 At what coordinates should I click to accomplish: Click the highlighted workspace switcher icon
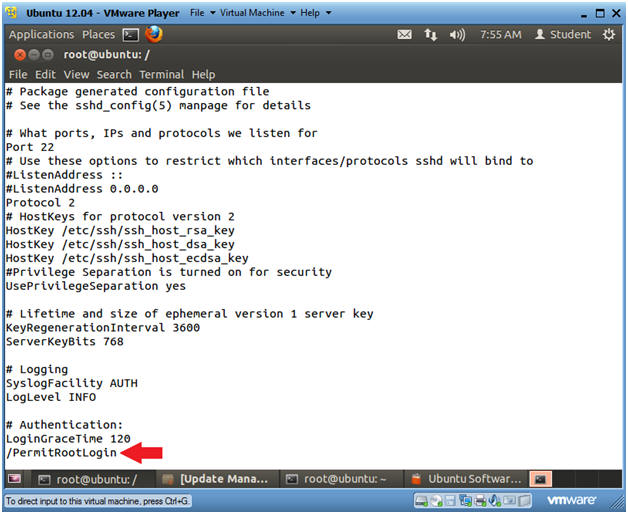[540, 479]
